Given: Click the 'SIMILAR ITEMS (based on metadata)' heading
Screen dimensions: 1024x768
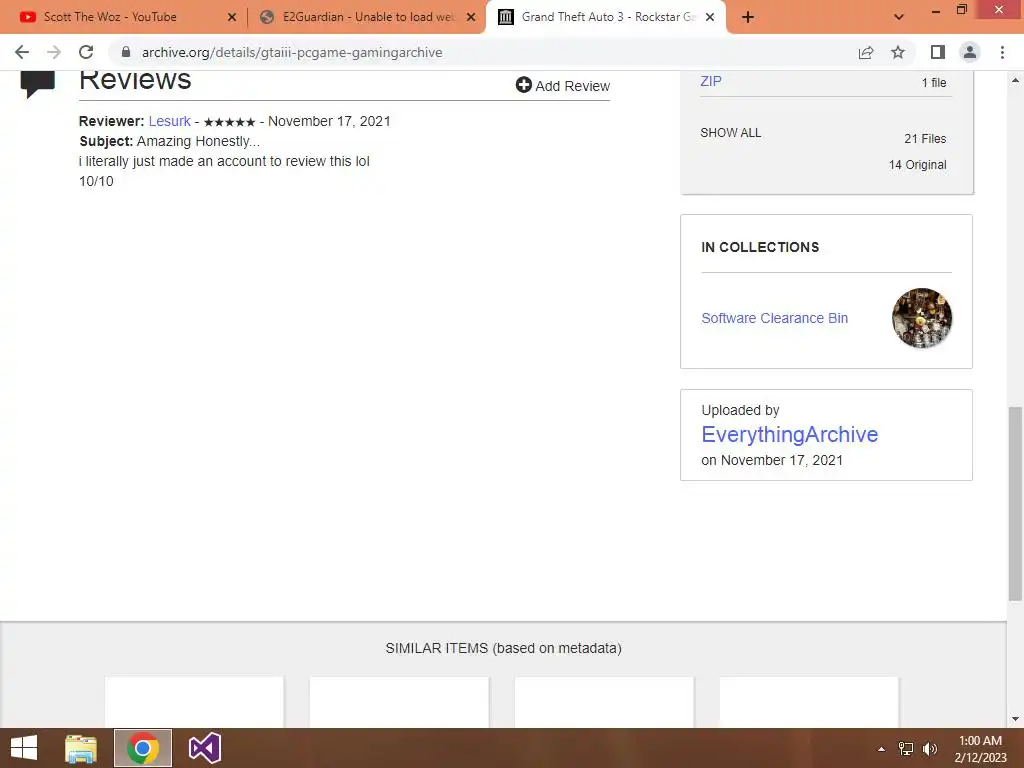Looking at the screenshot, I should (504, 648).
